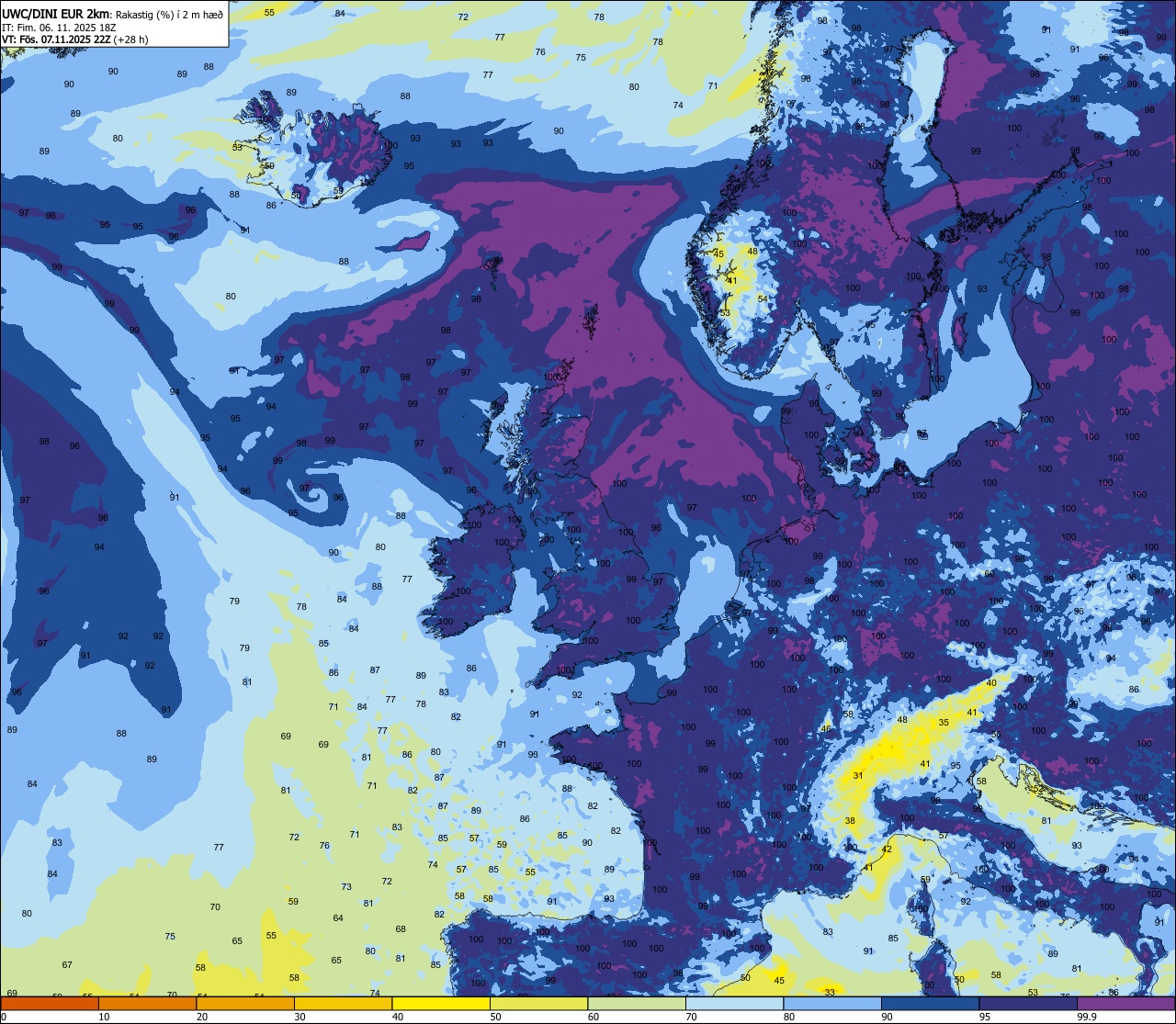
Task: Click the "UWC/DINI EUR 2km" title text
Action: (55, 14)
